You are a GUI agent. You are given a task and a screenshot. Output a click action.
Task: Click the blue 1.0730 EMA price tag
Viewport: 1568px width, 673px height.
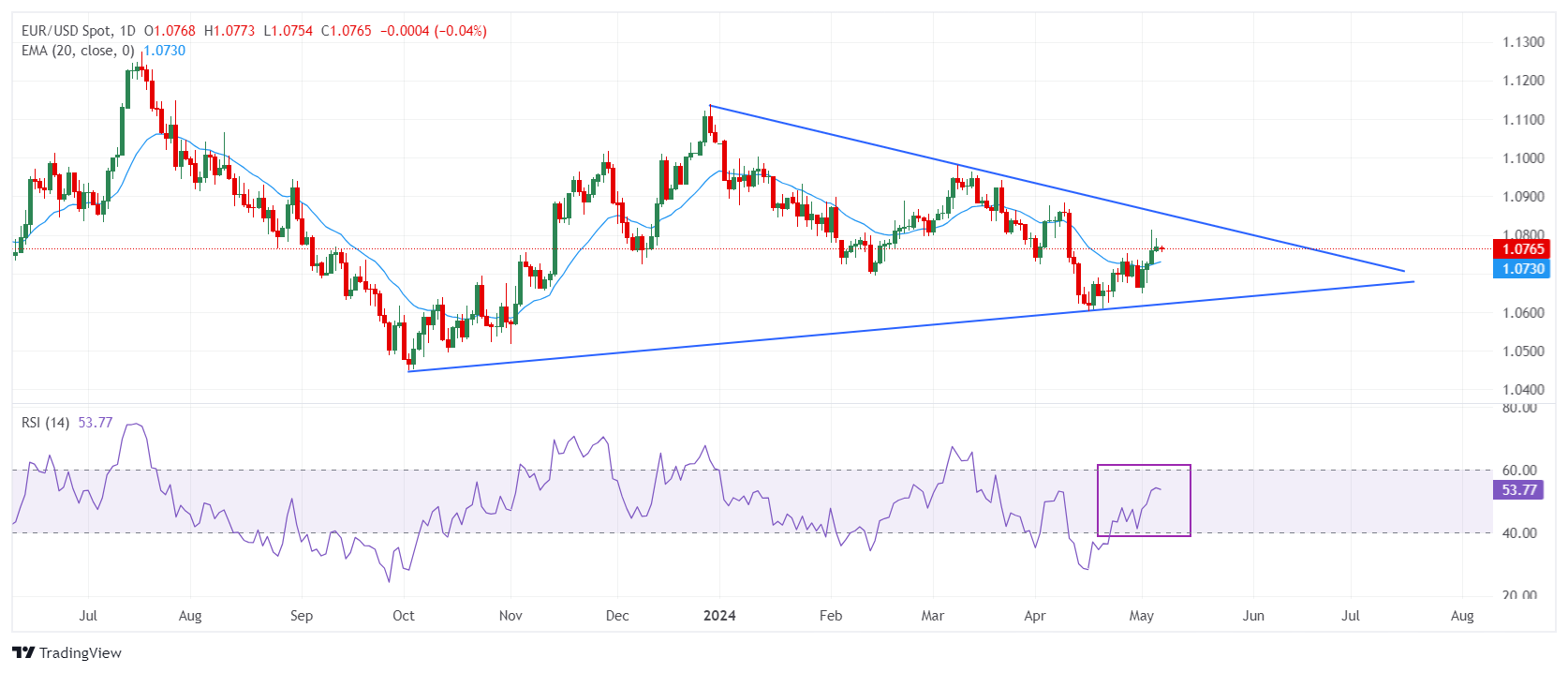1522,269
